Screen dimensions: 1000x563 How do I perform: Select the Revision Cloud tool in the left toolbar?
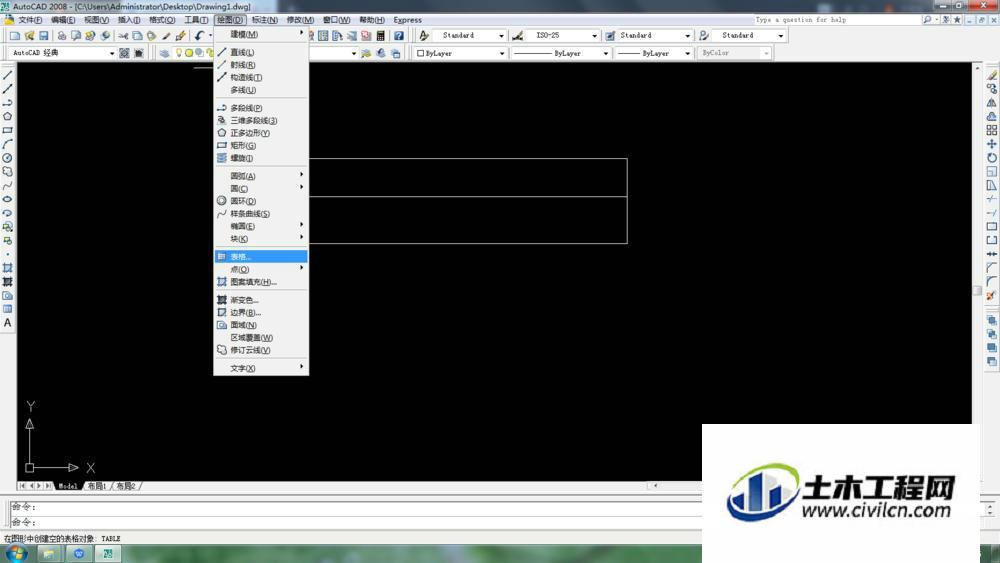point(8,172)
